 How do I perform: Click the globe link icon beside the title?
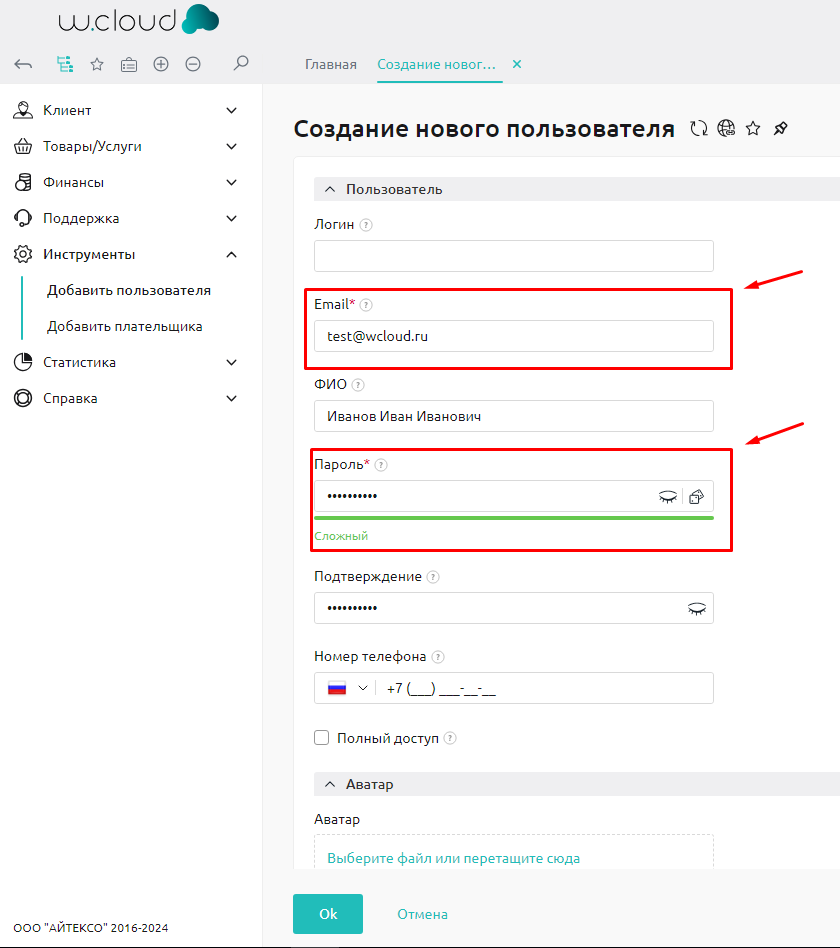click(x=726, y=128)
